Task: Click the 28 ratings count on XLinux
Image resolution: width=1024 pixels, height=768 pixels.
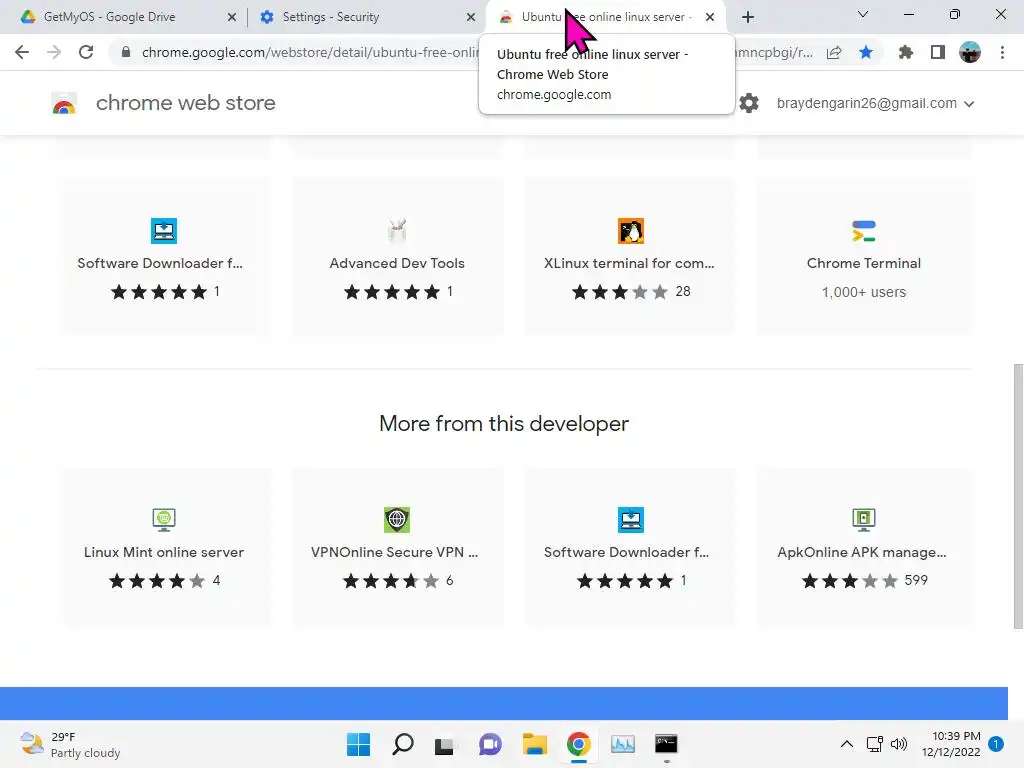Action: click(682, 291)
